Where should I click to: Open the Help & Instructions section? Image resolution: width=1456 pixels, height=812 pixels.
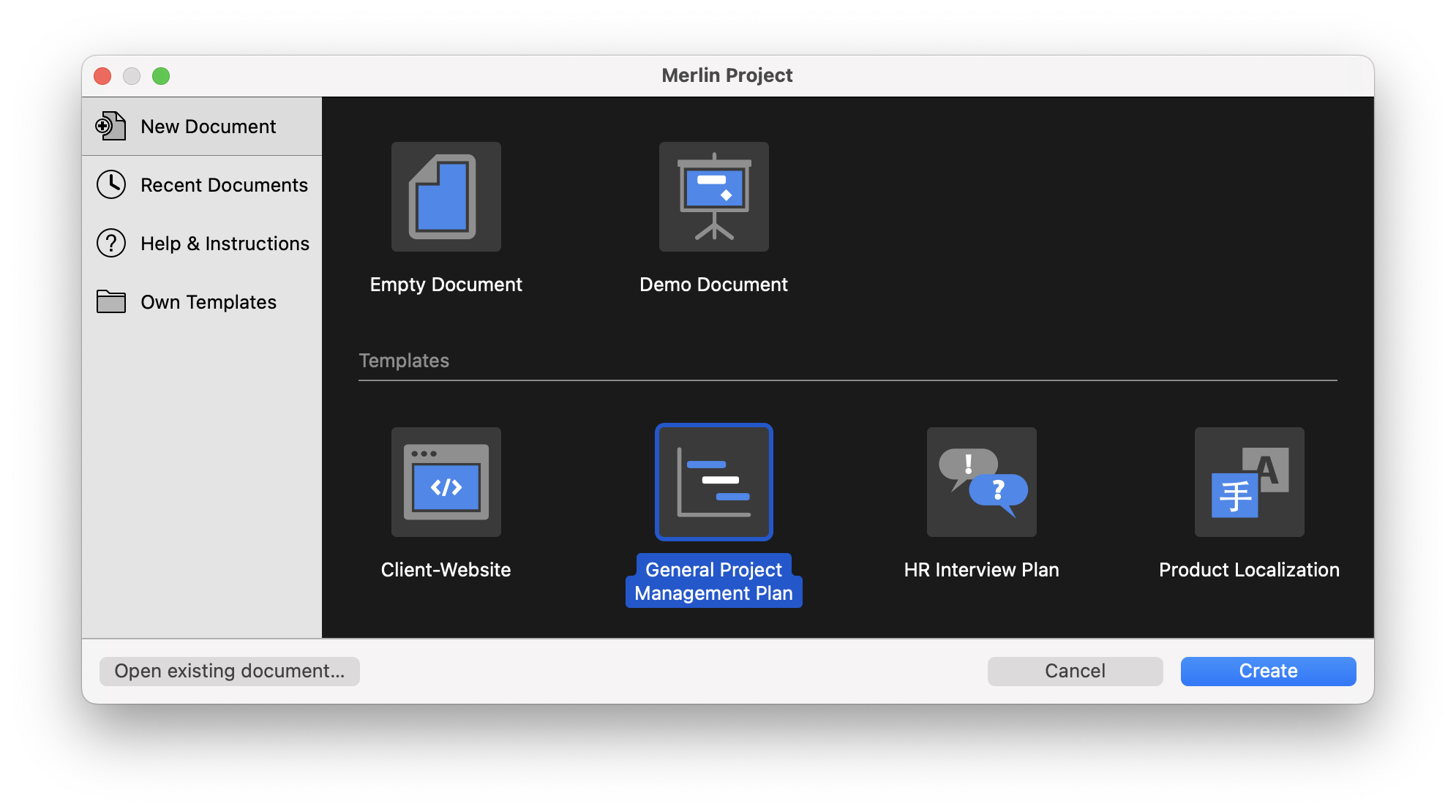pyautogui.click(x=225, y=243)
